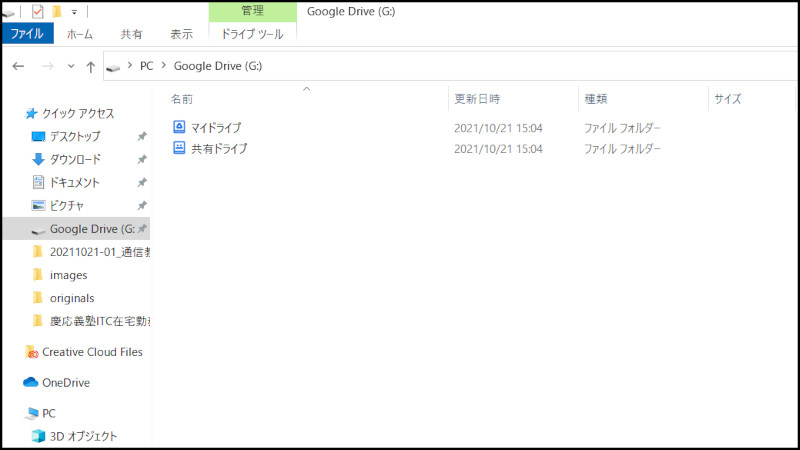
Task: Go up one level with Up arrow
Action: coord(90,66)
